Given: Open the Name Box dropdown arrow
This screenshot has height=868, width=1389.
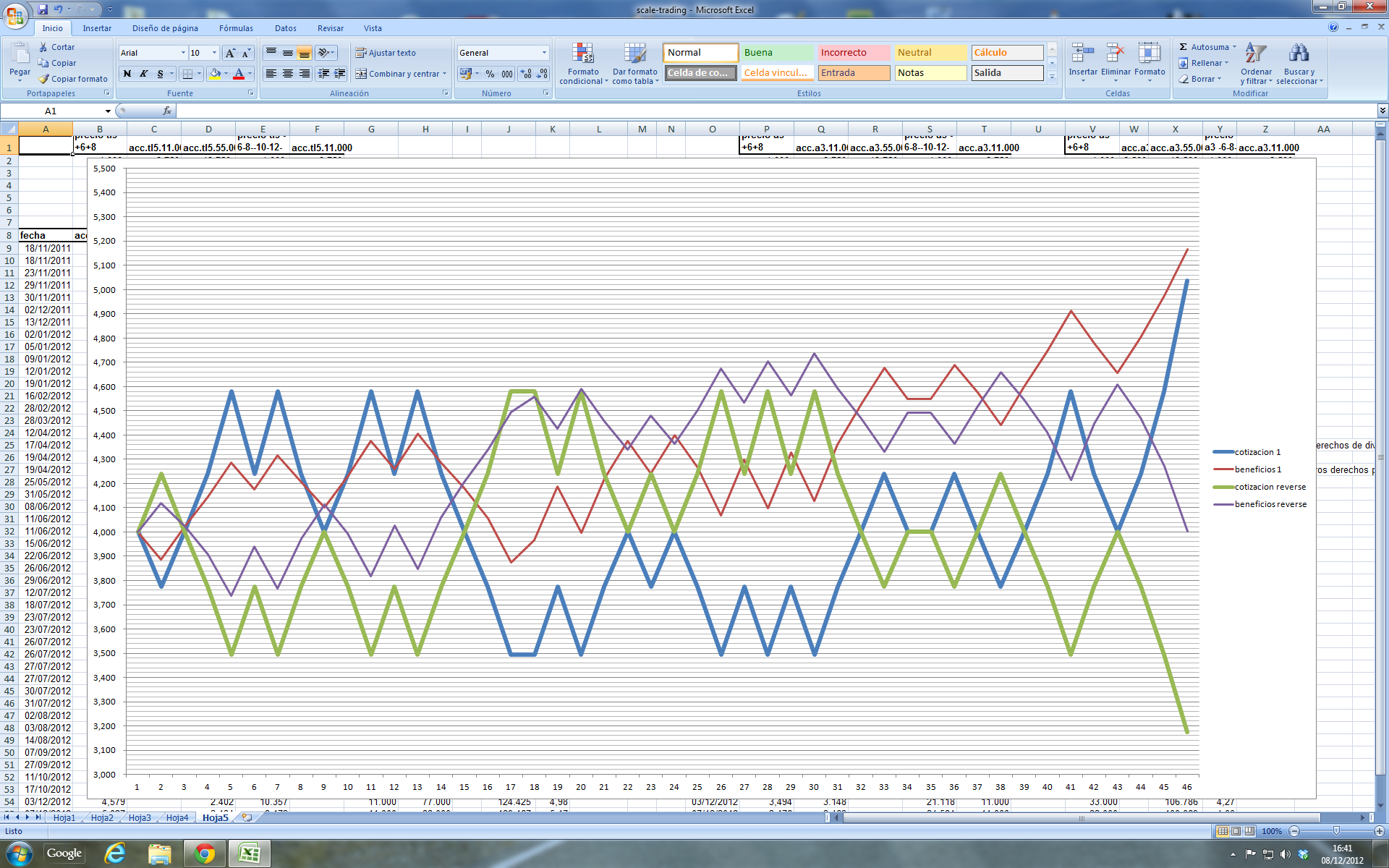Looking at the screenshot, I should coord(108,111).
